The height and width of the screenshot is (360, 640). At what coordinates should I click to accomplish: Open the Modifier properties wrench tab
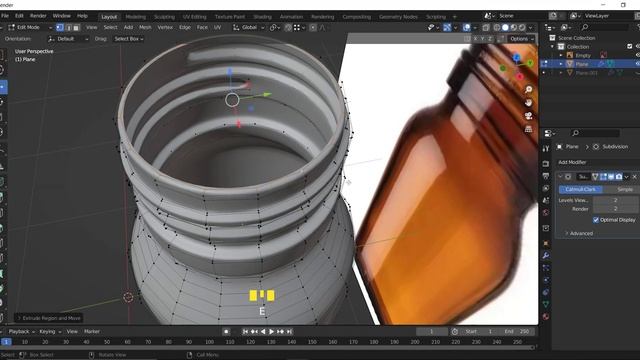pyautogui.click(x=546, y=256)
